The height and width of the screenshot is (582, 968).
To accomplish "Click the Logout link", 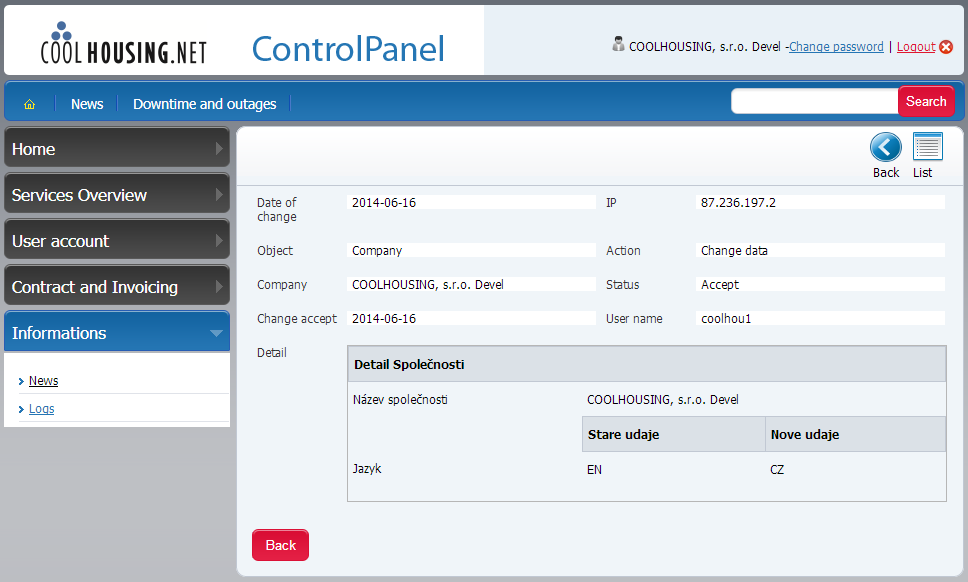I will tap(916, 47).
